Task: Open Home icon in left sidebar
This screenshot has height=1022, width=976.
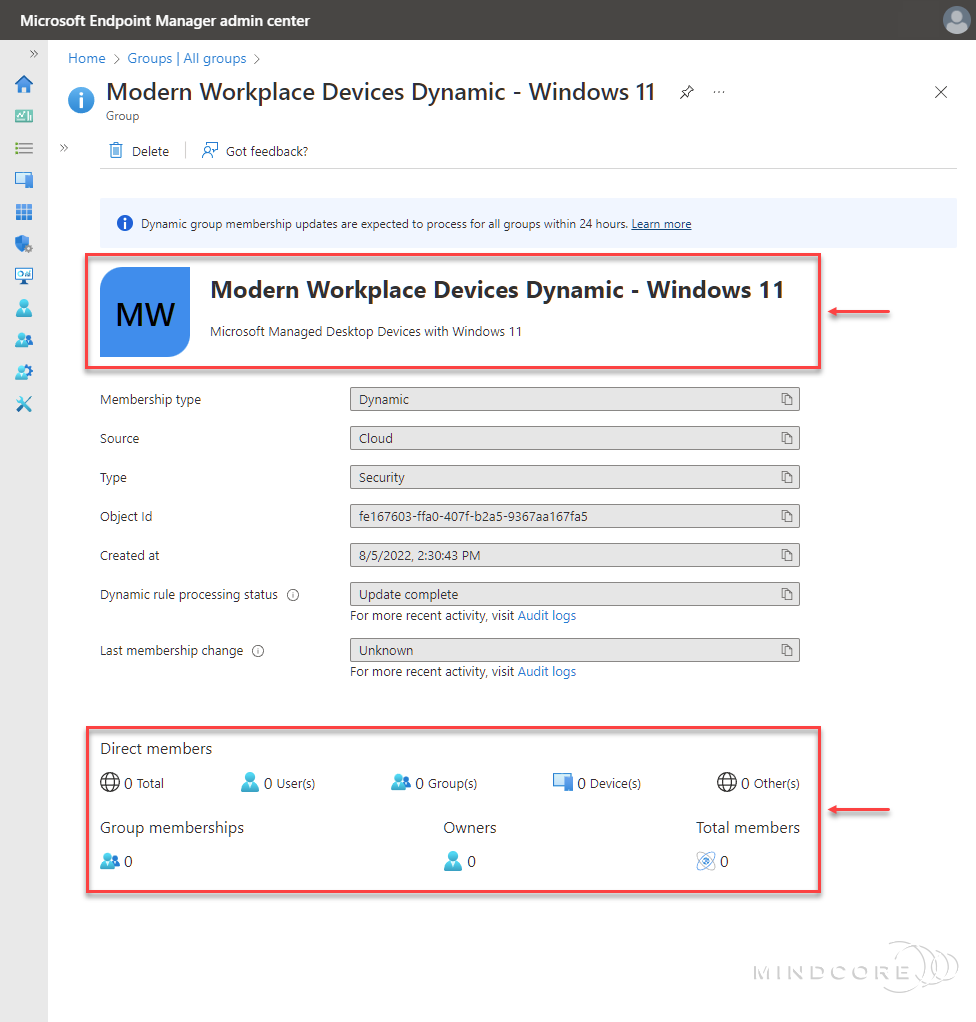Action: [x=24, y=84]
